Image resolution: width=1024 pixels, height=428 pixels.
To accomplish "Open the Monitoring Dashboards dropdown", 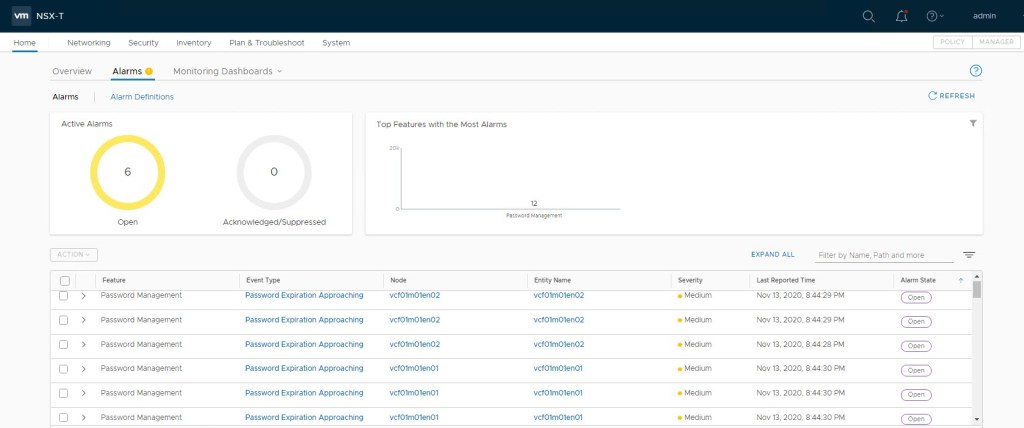I will 227,71.
